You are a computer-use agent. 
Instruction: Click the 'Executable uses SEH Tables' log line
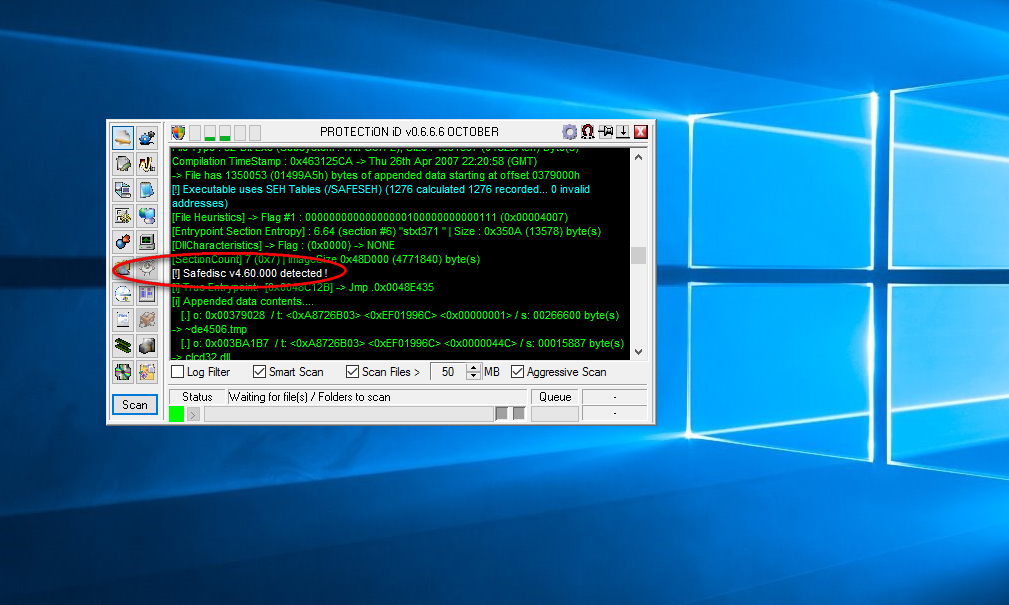(381, 196)
